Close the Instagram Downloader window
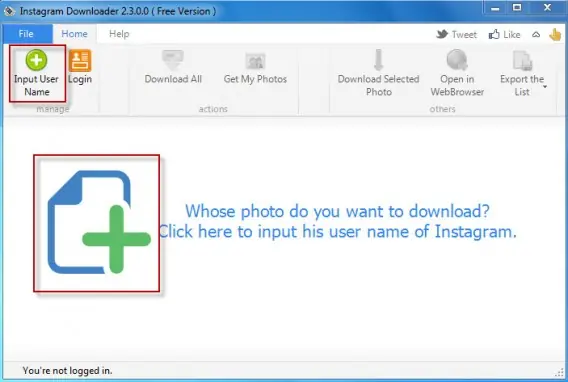This screenshot has width=568, height=382. 547,8
